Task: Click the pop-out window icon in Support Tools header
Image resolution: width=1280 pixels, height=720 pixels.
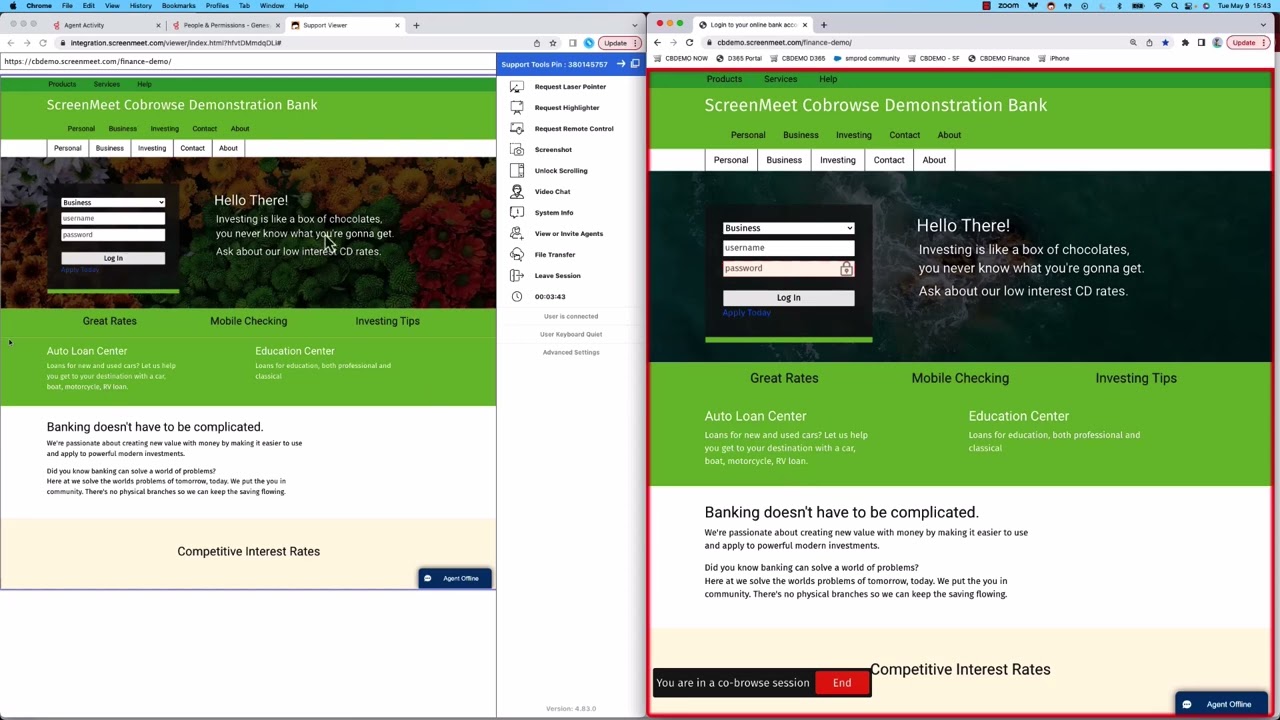Action: coord(635,64)
